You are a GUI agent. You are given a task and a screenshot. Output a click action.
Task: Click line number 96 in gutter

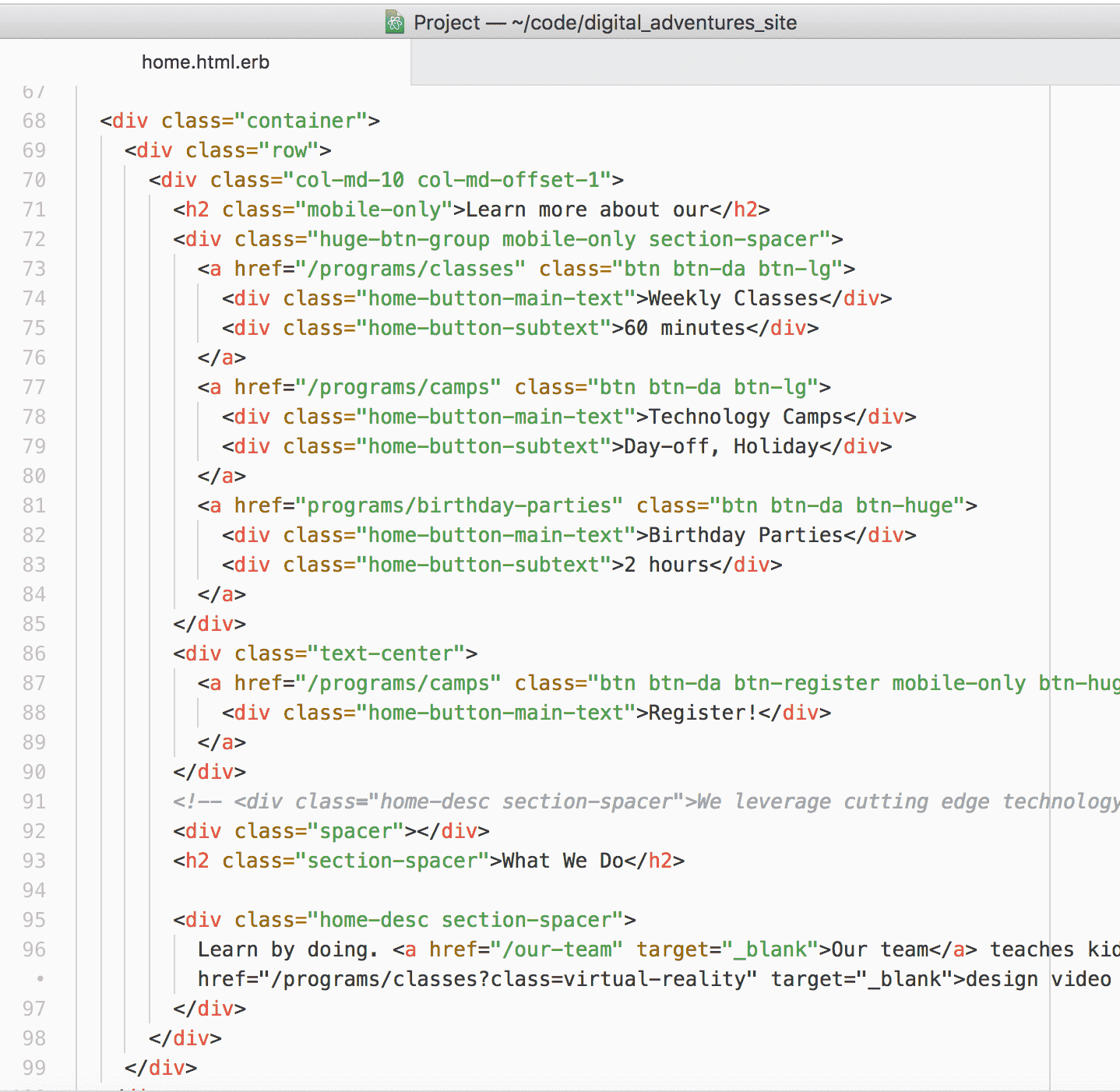(34, 949)
